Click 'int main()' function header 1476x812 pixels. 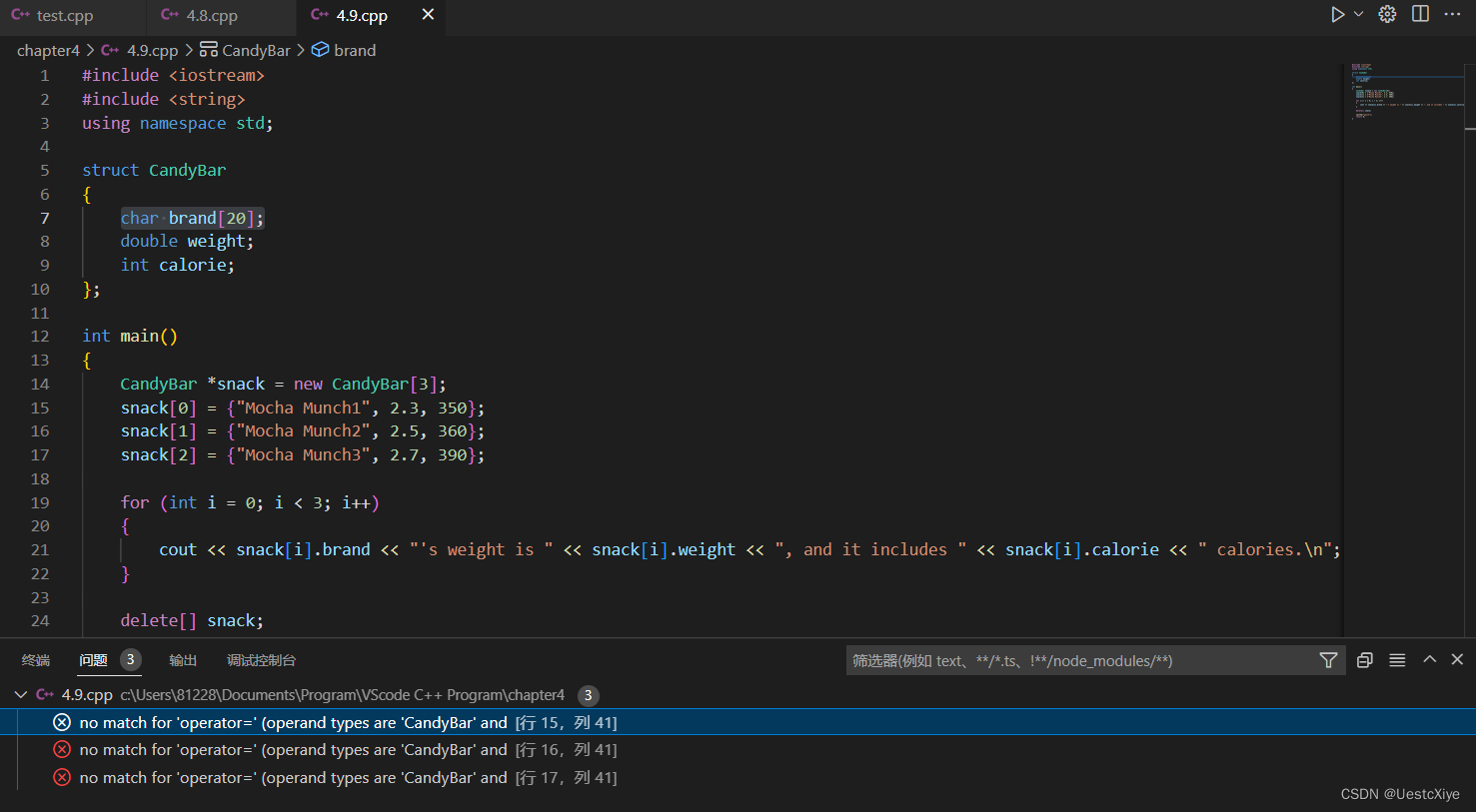click(130, 336)
